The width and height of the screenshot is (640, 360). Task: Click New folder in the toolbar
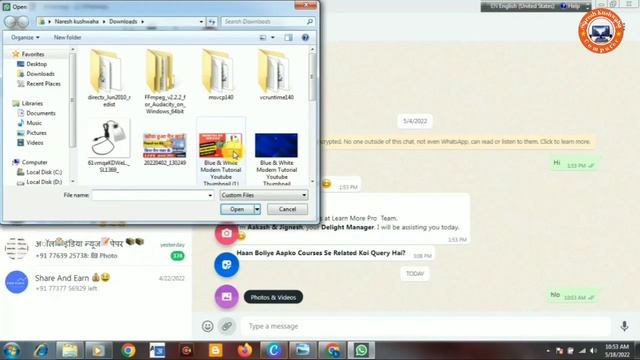[67, 38]
